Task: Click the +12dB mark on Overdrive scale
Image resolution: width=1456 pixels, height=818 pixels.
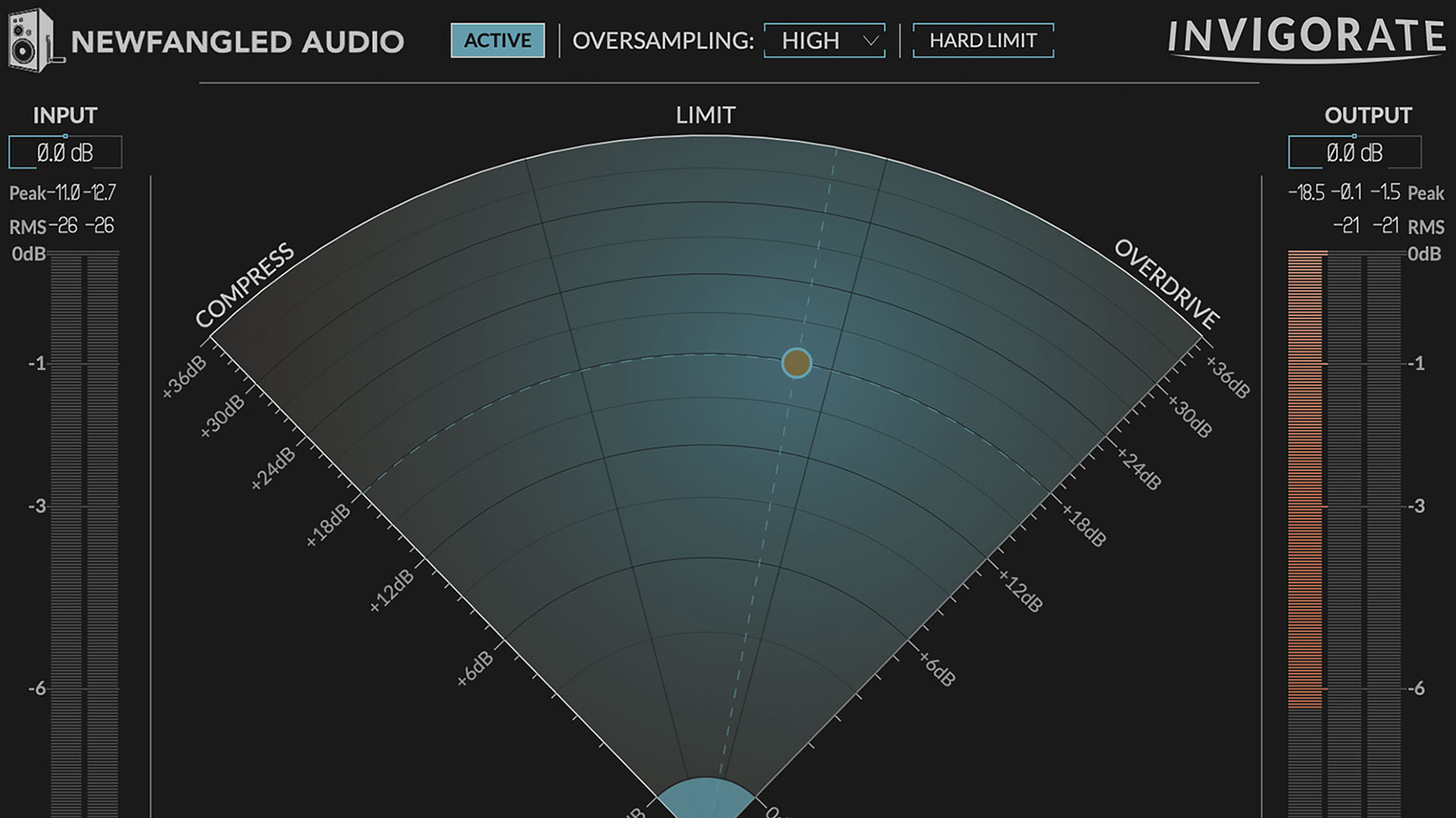Action: [1020, 590]
